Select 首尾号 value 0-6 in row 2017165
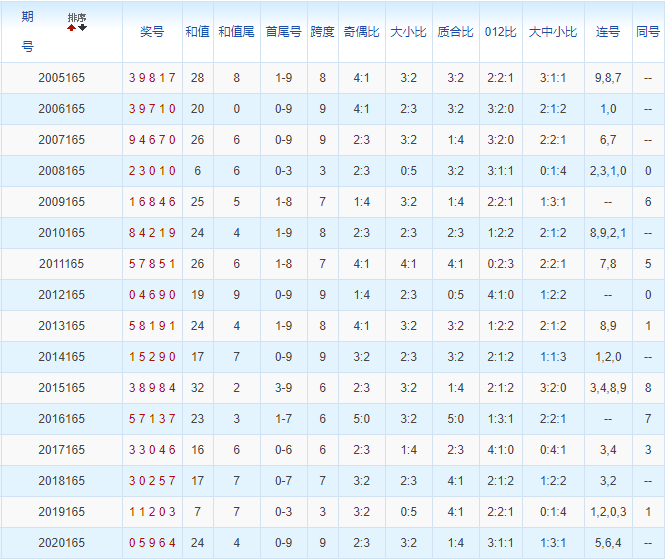 click(283, 449)
